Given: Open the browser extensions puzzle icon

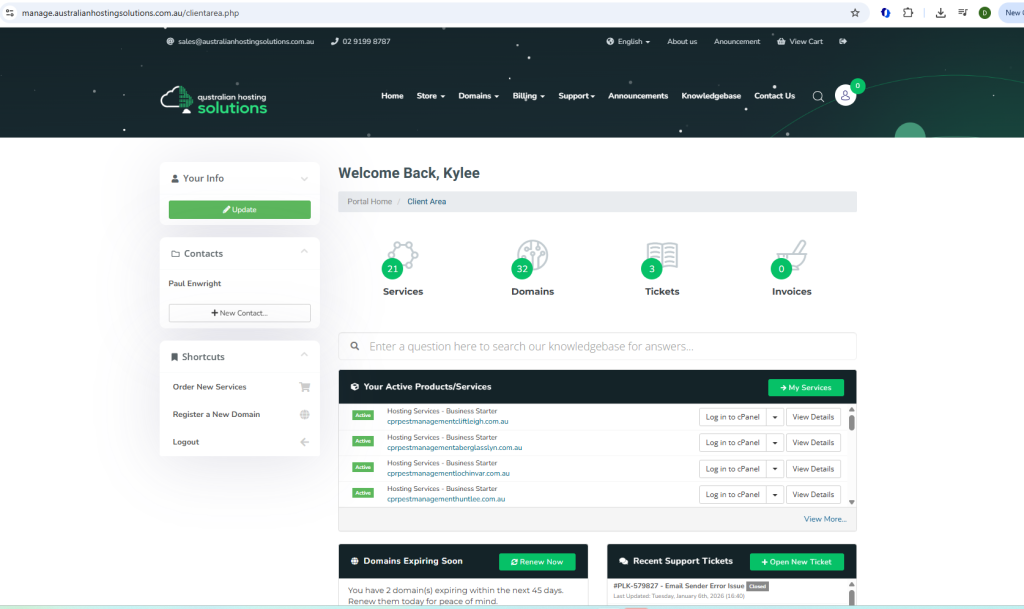Looking at the screenshot, I should coord(908,12).
